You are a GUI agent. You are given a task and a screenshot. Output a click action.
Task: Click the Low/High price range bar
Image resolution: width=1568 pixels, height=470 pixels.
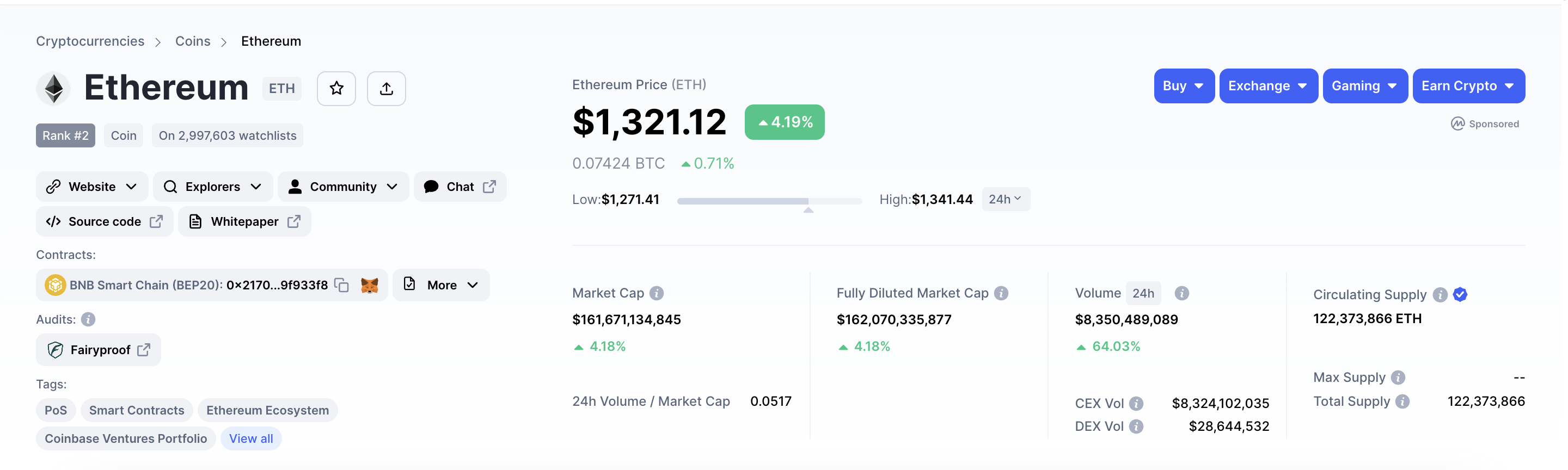[x=769, y=201]
